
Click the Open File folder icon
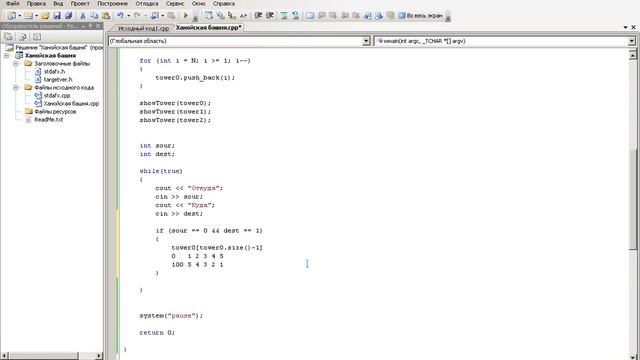coord(45,16)
